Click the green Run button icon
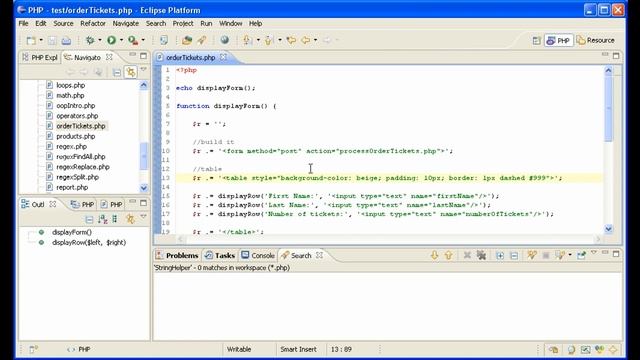Viewport: 640px width, 360px height. (x=111, y=40)
